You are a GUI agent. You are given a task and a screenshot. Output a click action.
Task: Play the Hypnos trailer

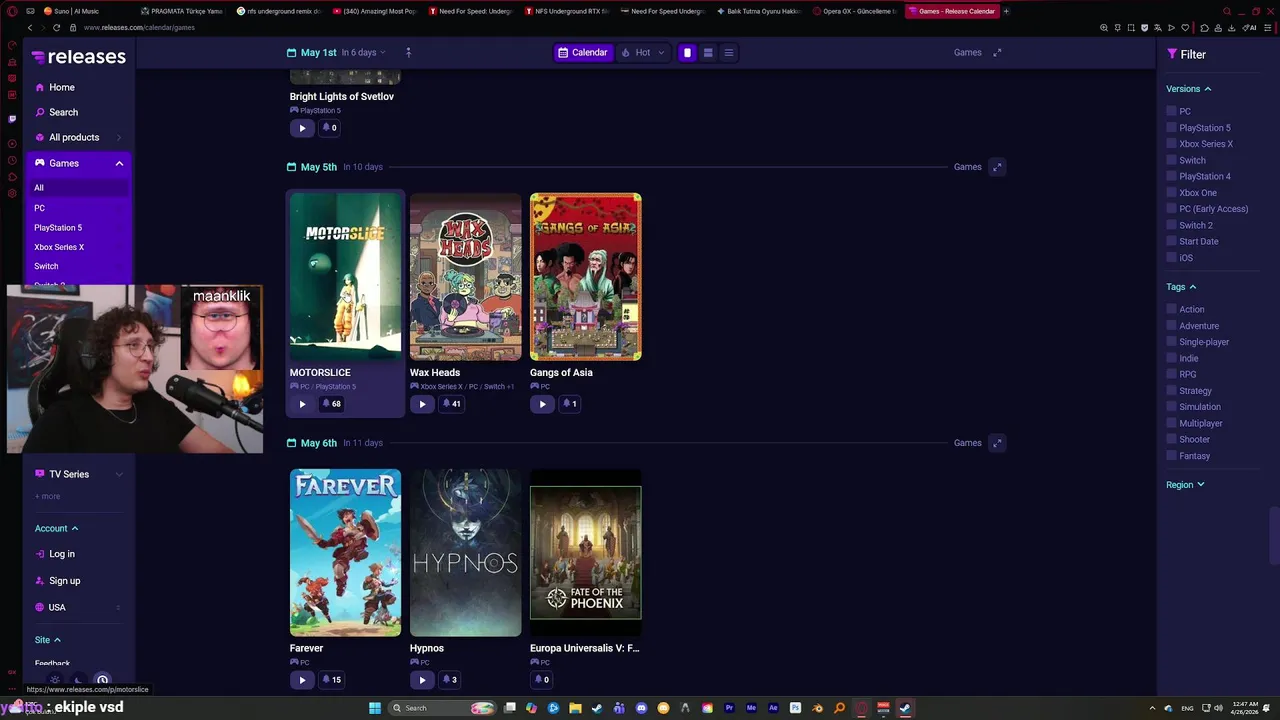pyautogui.click(x=422, y=680)
